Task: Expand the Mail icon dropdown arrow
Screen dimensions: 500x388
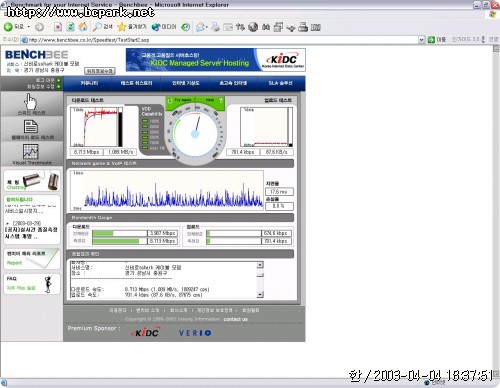Action: pos(207,27)
